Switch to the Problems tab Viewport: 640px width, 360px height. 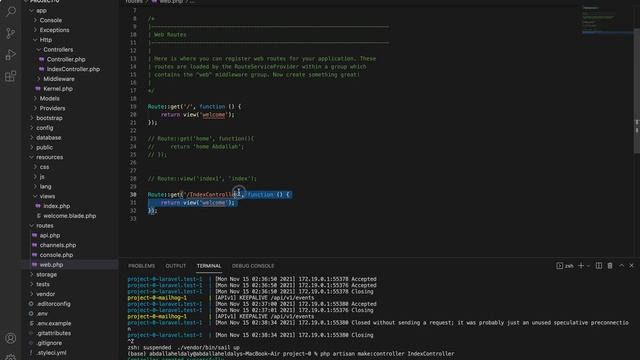(142, 266)
